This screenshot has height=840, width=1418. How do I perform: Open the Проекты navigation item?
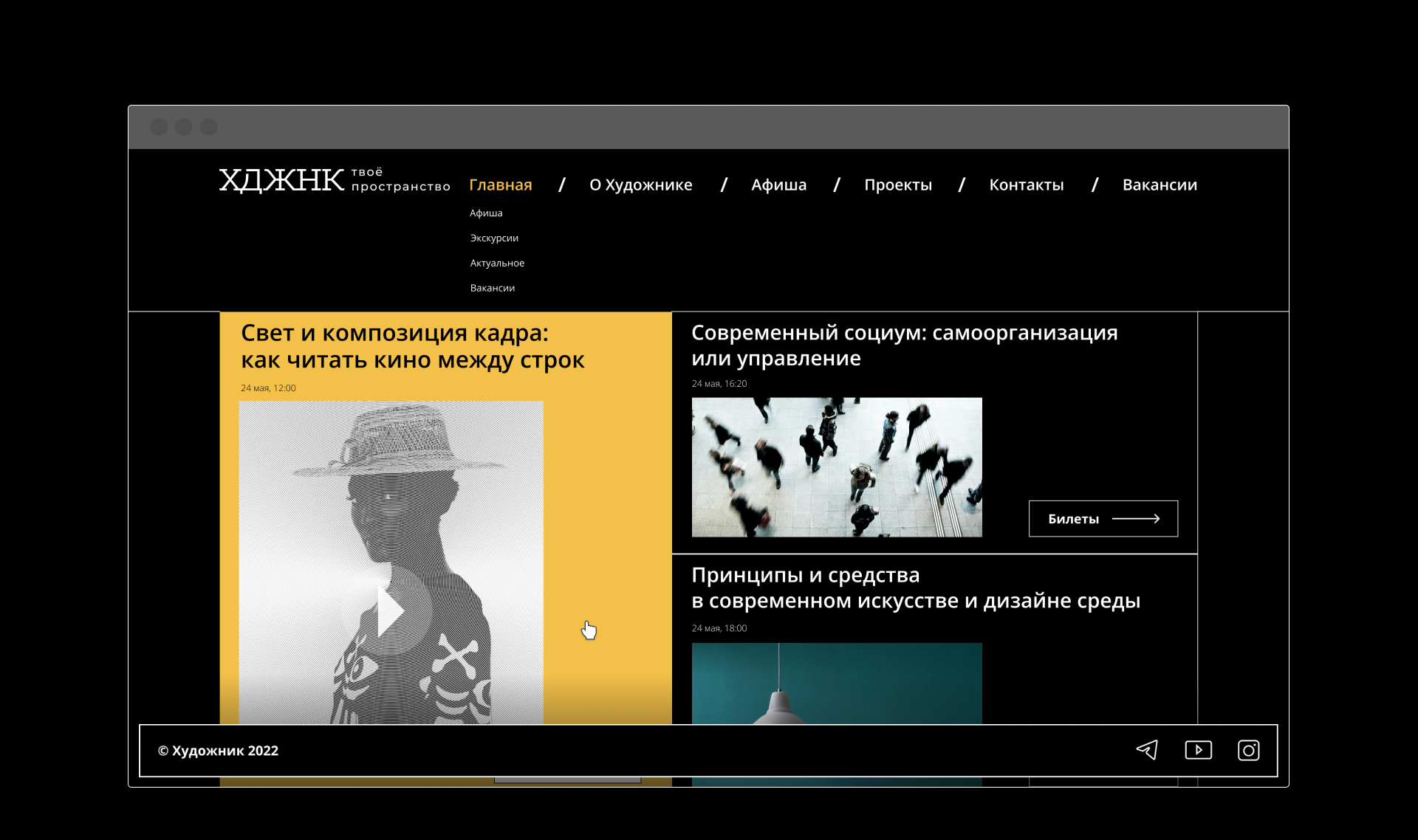point(898,185)
